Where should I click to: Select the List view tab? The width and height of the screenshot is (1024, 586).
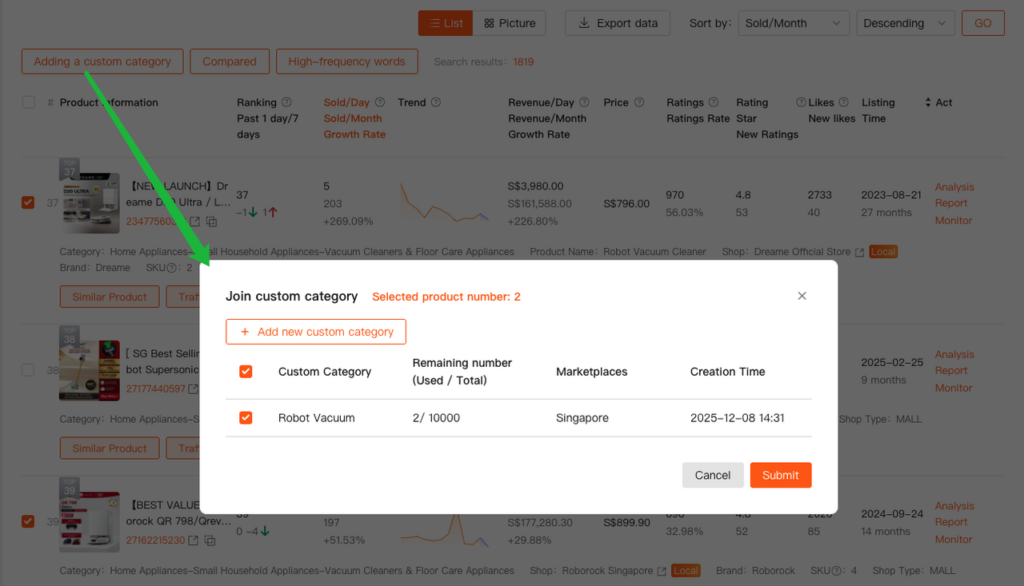click(444, 23)
